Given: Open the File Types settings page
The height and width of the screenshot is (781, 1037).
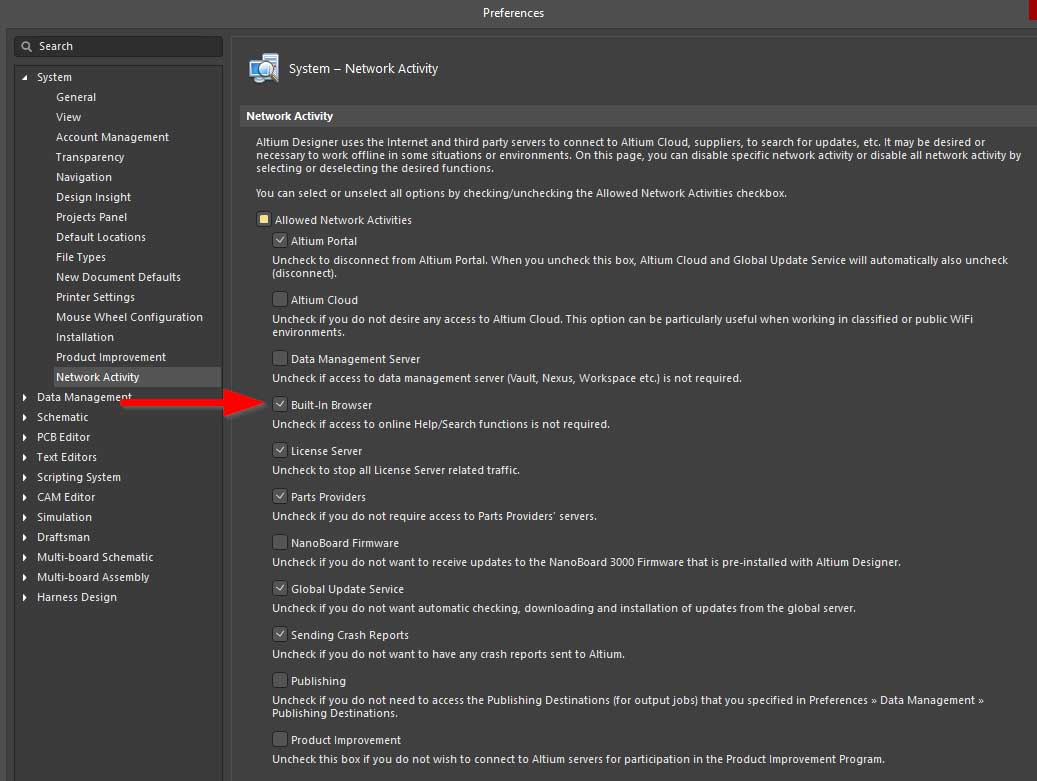Looking at the screenshot, I should pyautogui.click(x=81, y=257).
